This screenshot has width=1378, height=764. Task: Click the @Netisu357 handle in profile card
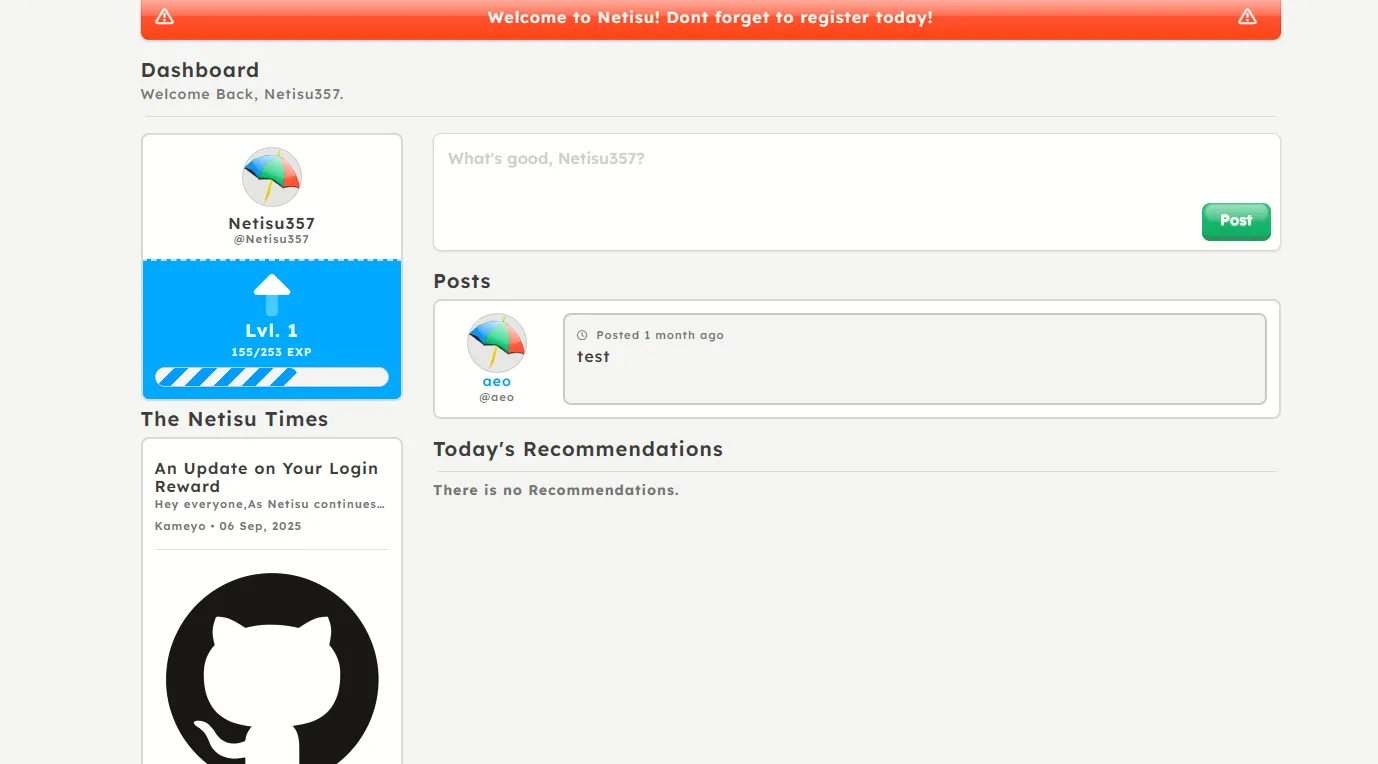click(272, 240)
